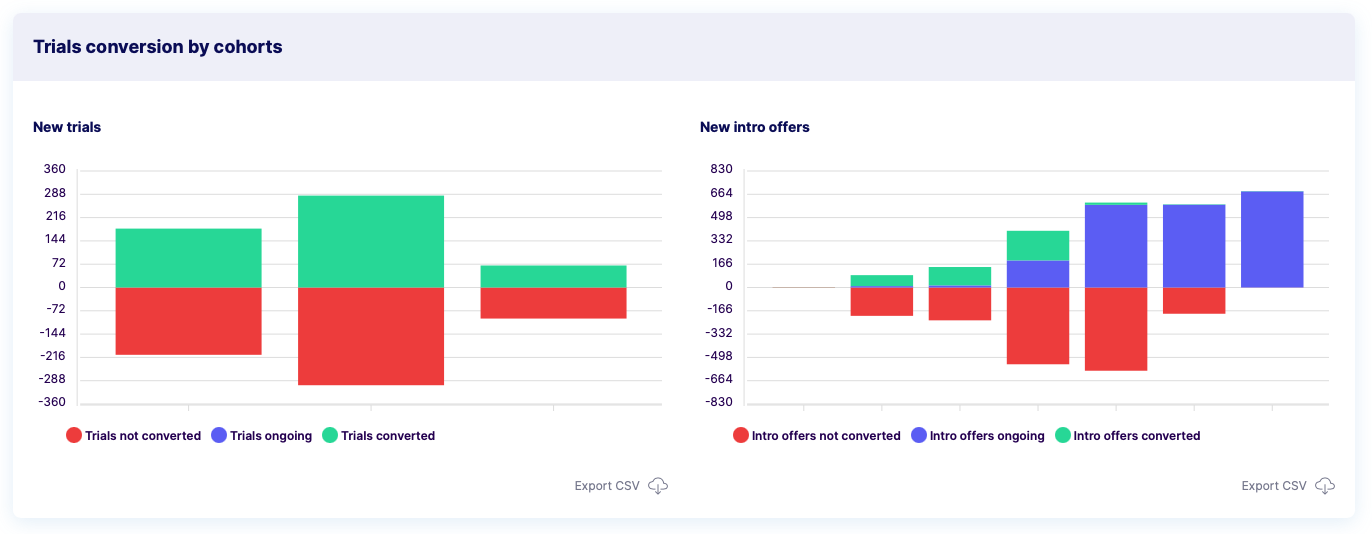This screenshot has width=1372, height=534.
Task: Click the Trials conversion by cohorts heading
Action: click(158, 47)
